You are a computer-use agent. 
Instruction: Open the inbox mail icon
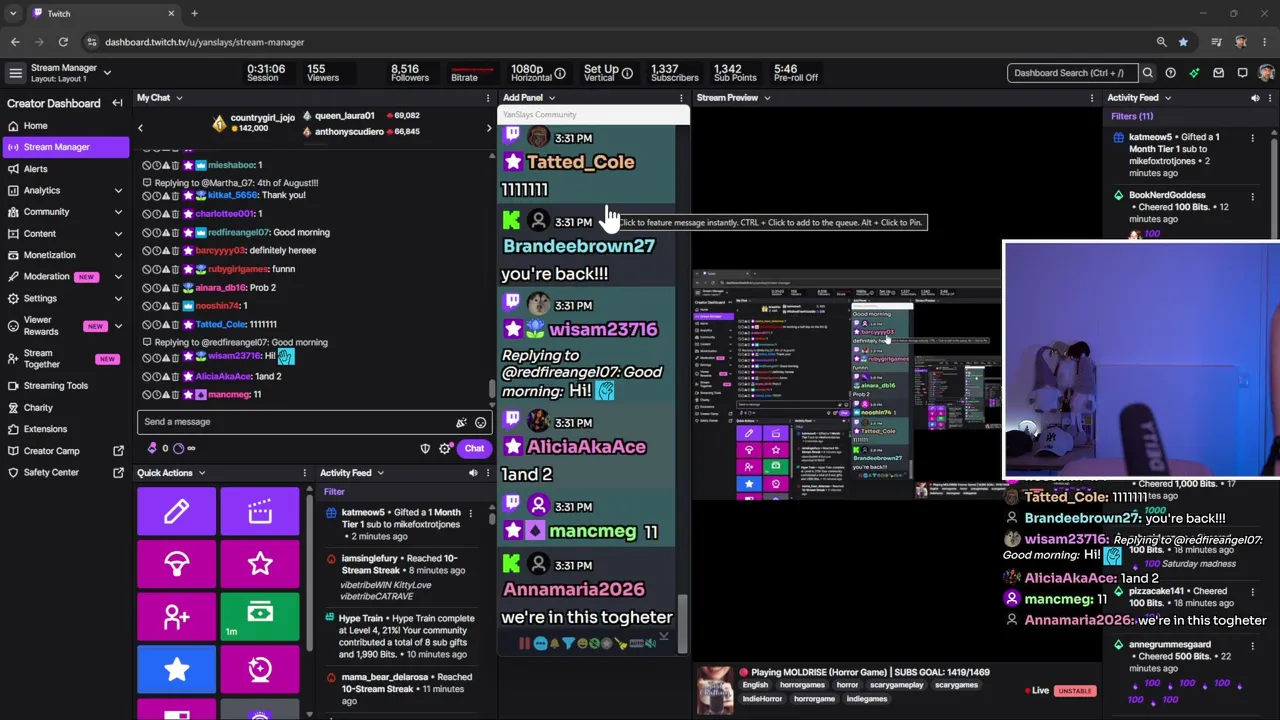point(1219,73)
